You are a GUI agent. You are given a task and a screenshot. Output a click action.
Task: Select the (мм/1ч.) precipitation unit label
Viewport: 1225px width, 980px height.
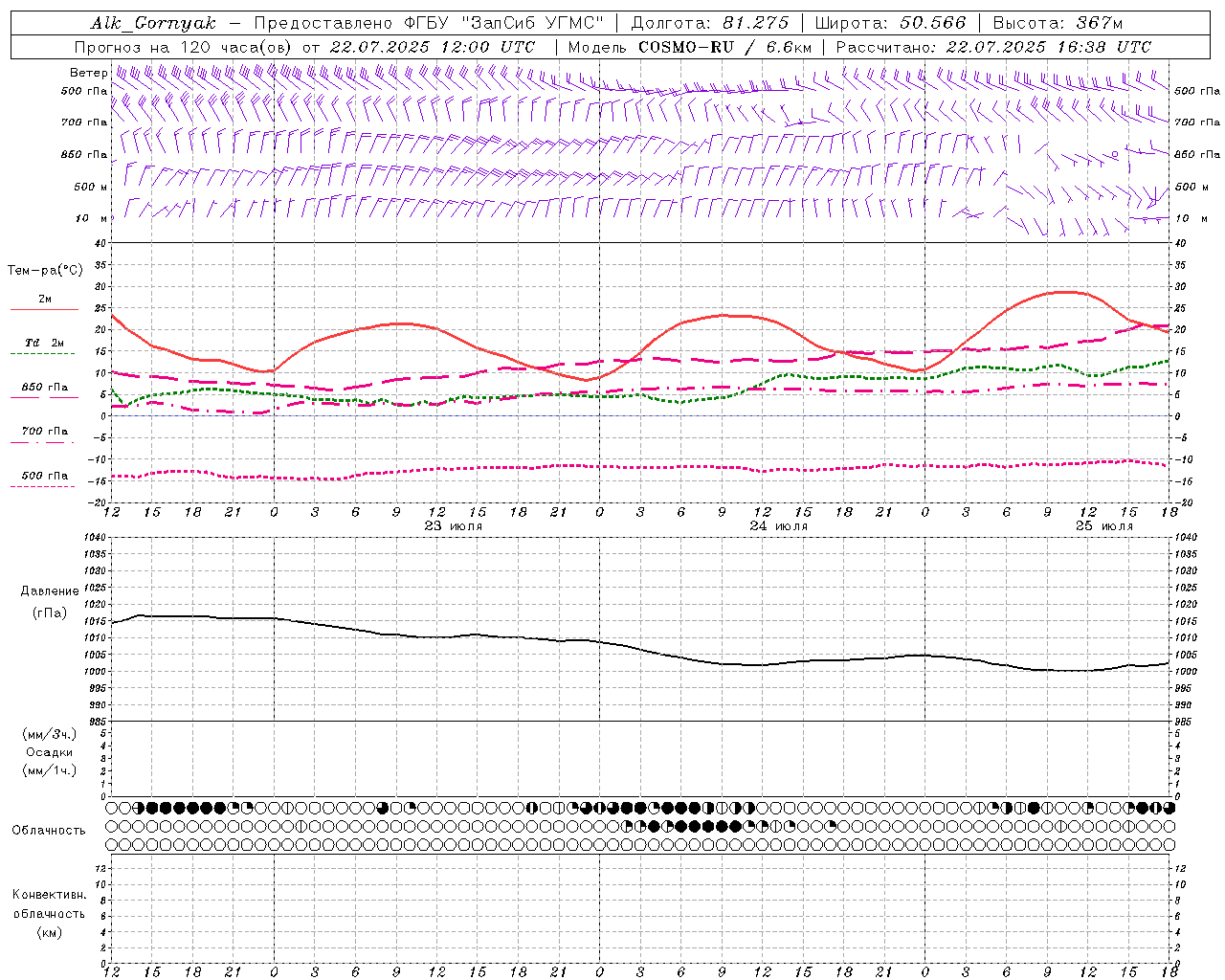(x=50, y=770)
